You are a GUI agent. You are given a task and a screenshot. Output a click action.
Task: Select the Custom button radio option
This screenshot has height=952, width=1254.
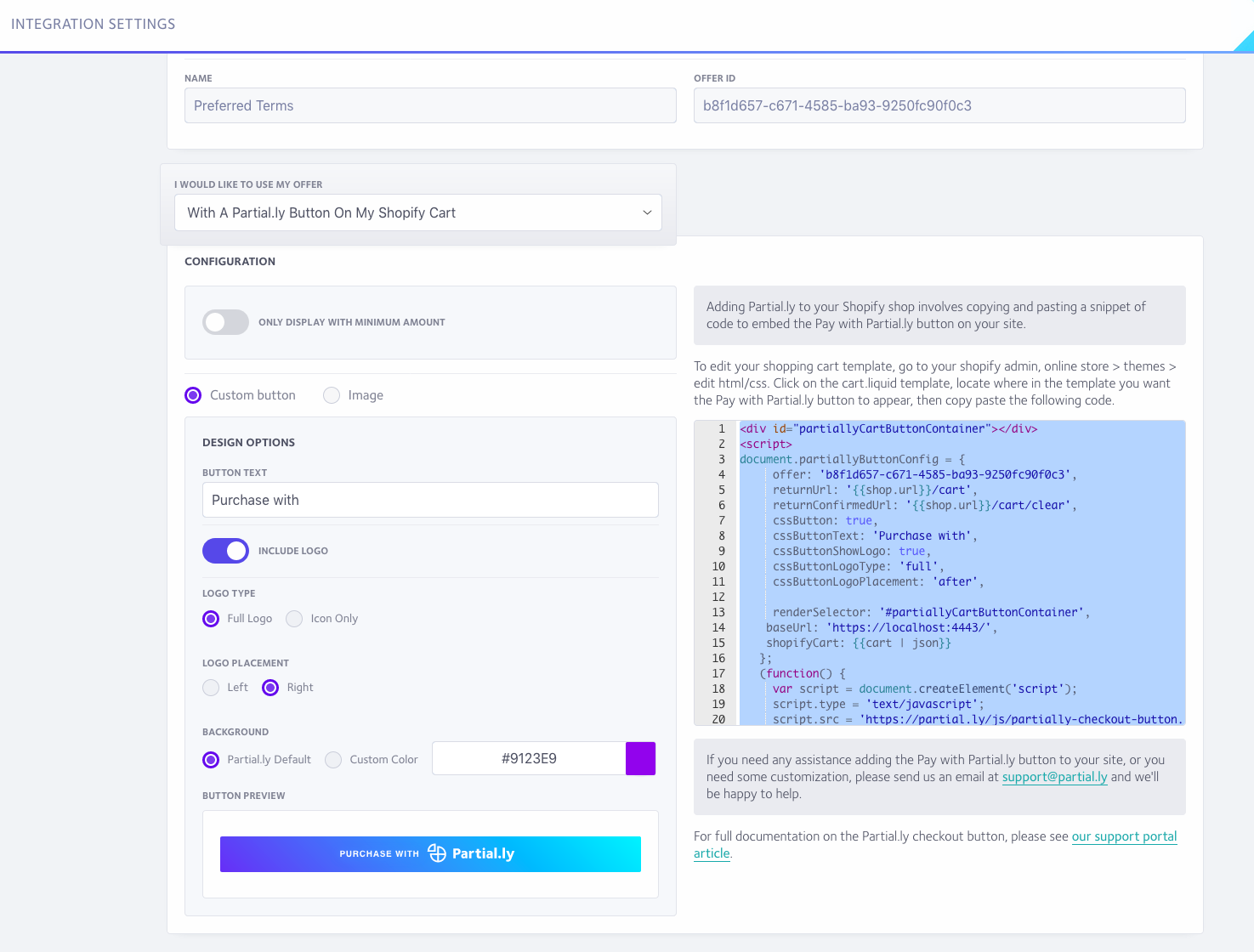coord(193,395)
